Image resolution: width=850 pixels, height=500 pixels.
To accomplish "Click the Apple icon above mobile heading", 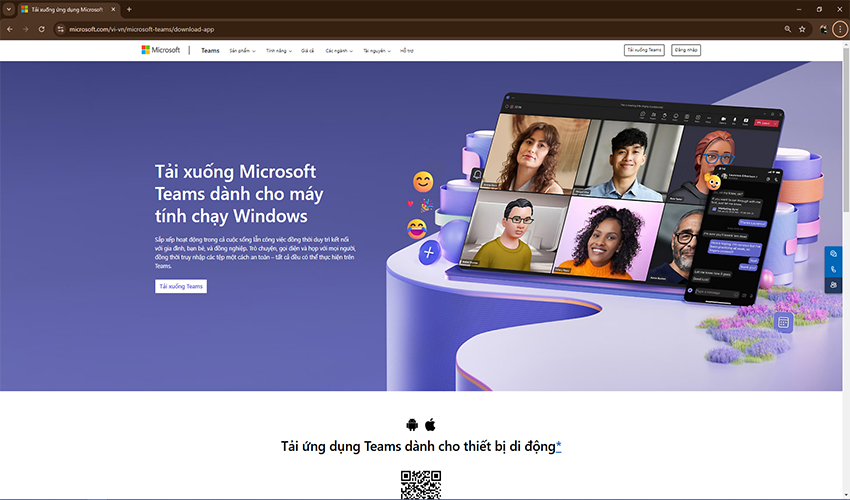I will 430,424.
